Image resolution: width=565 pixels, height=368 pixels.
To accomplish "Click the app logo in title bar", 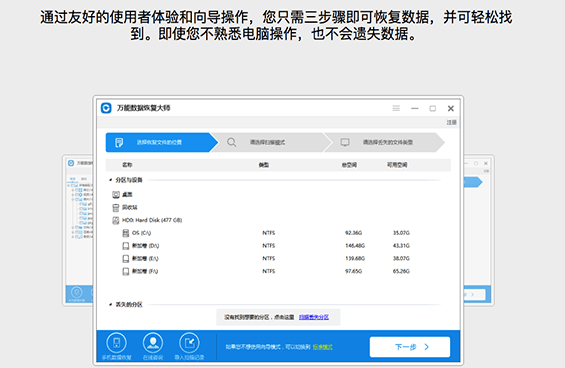I will tap(106, 108).
